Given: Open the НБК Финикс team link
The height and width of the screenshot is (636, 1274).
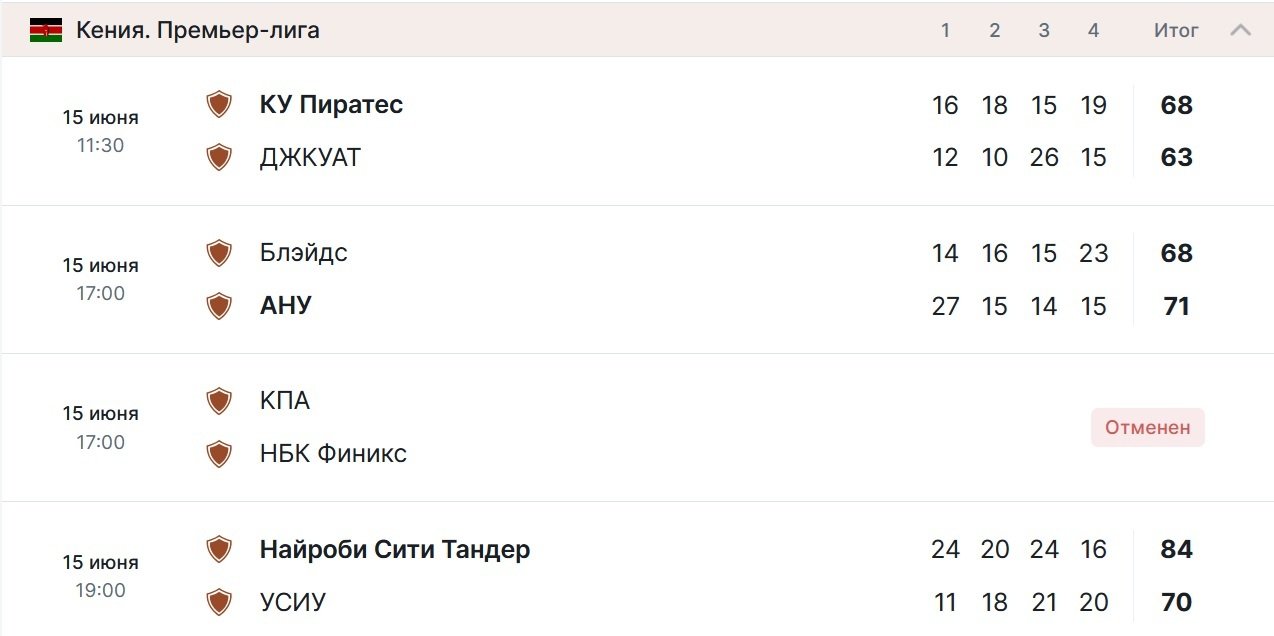Looking at the screenshot, I should (333, 454).
